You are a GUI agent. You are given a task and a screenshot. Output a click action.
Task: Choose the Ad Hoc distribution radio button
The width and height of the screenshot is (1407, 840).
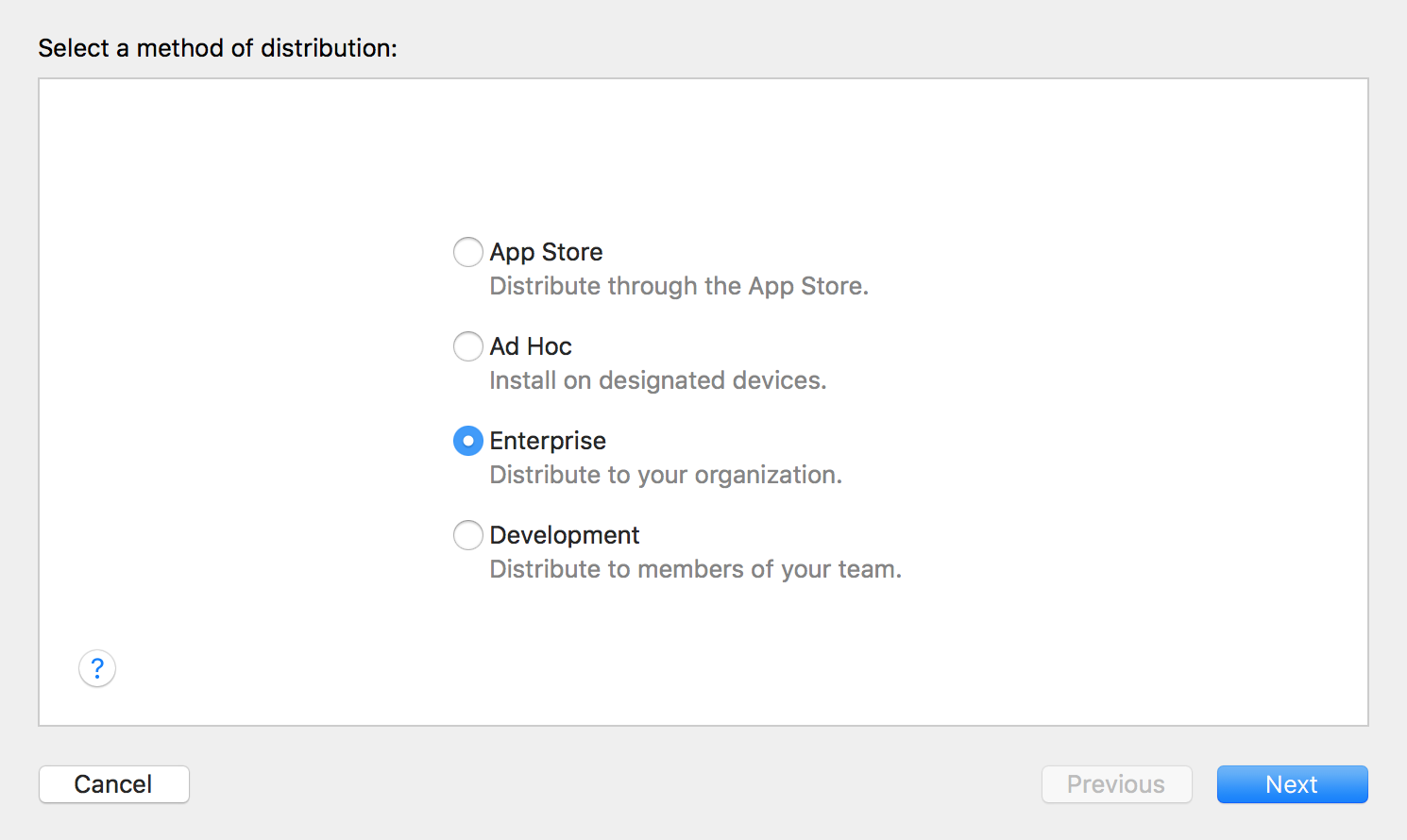tap(468, 346)
